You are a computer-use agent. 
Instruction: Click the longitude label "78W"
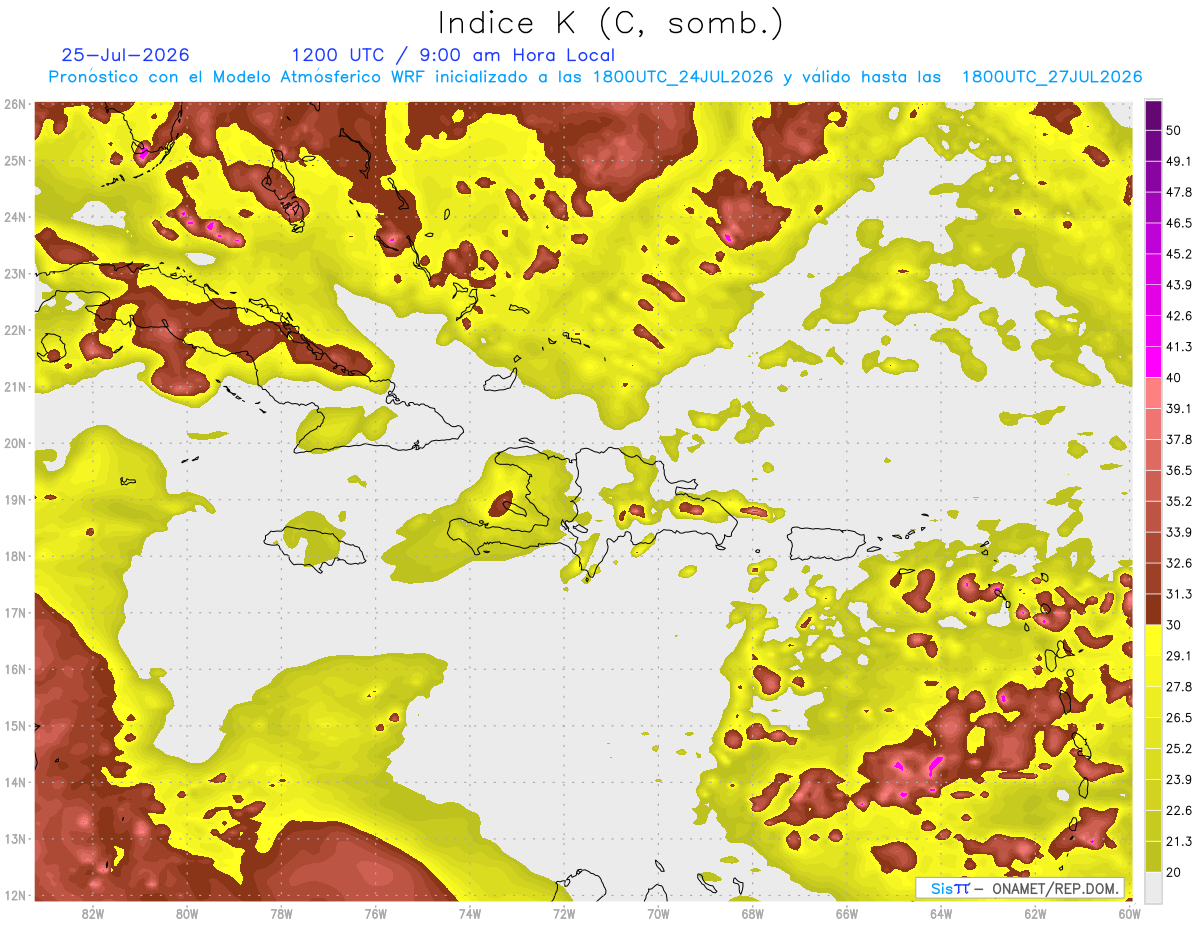click(281, 914)
